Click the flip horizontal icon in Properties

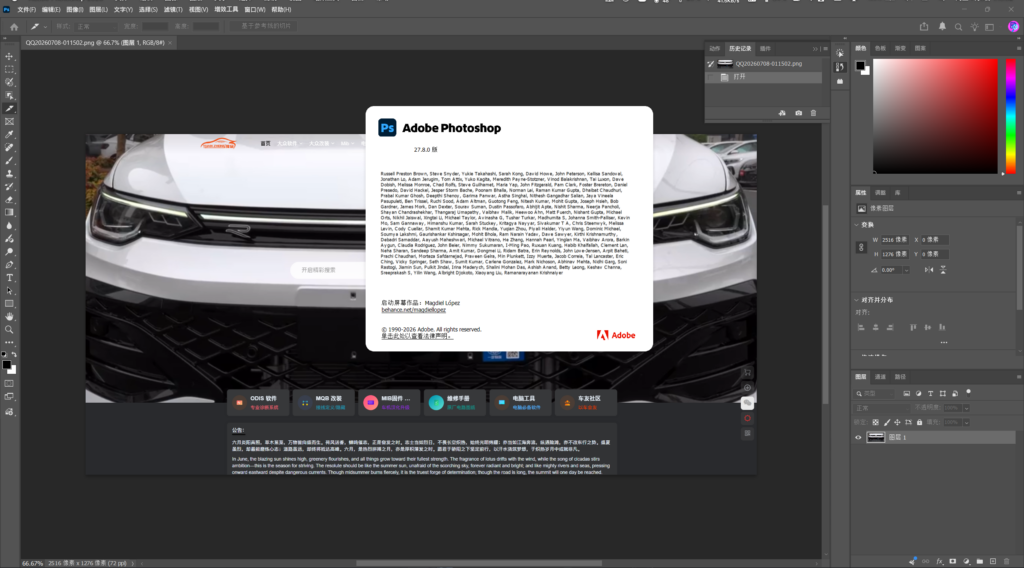point(929,270)
